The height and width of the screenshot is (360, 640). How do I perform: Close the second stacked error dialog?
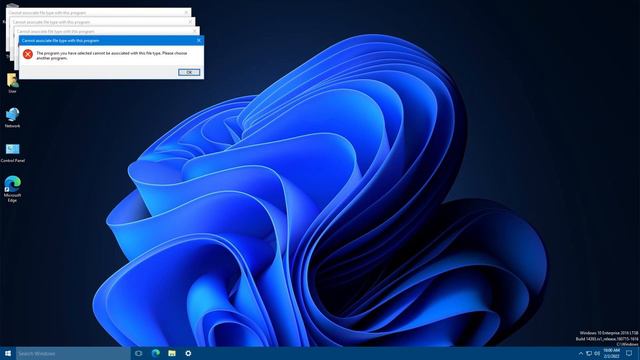(x=190, y=22)
